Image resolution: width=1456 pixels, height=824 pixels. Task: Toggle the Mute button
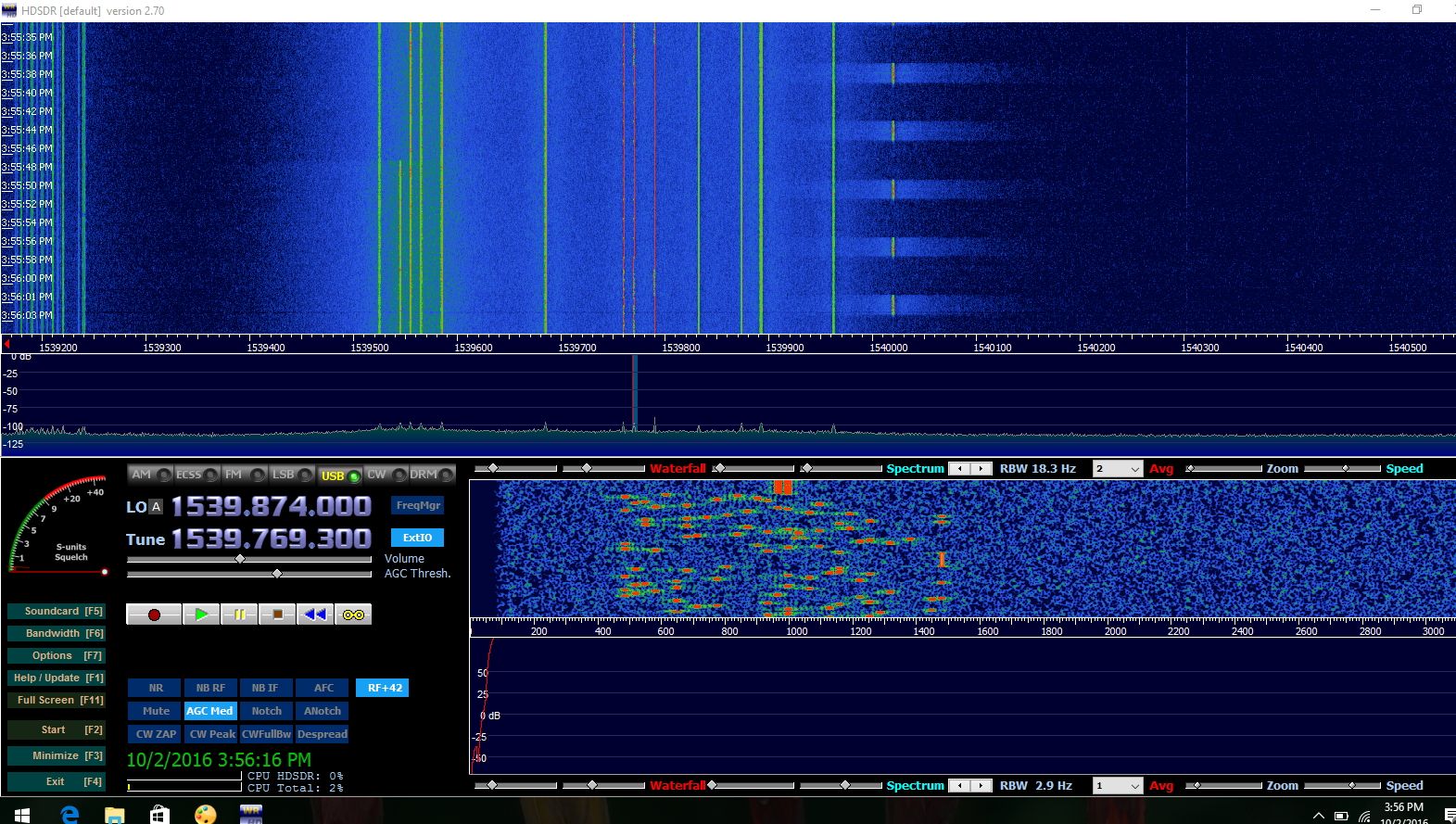click(156, 711)
